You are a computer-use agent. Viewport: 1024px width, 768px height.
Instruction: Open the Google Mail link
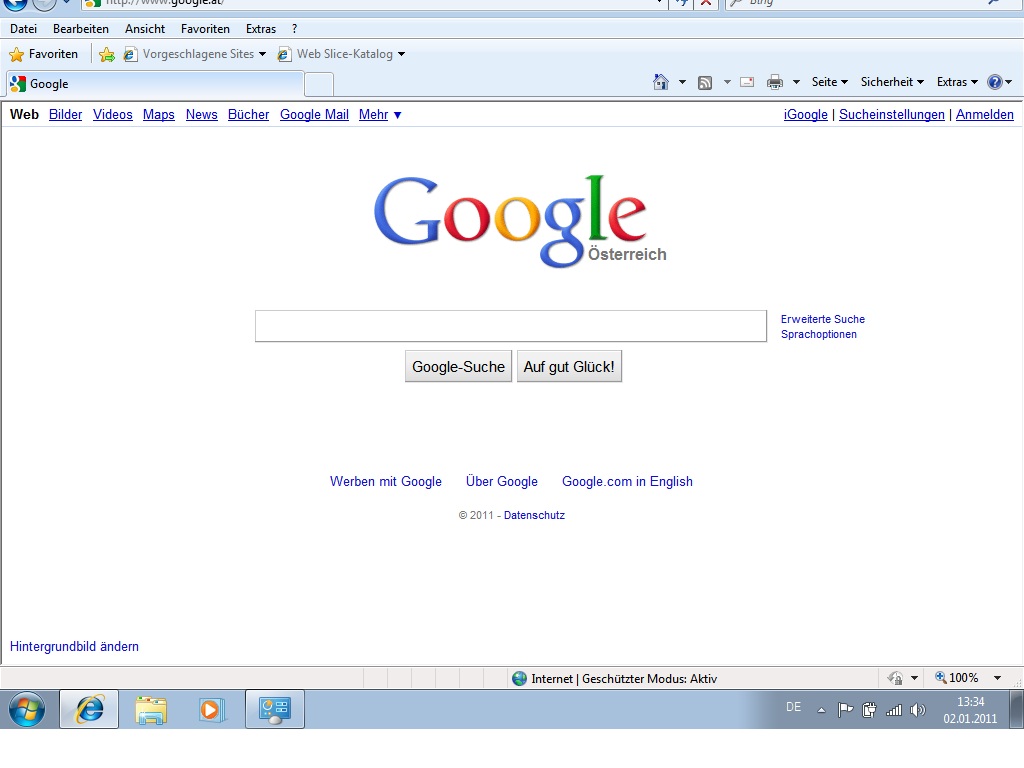314,115
